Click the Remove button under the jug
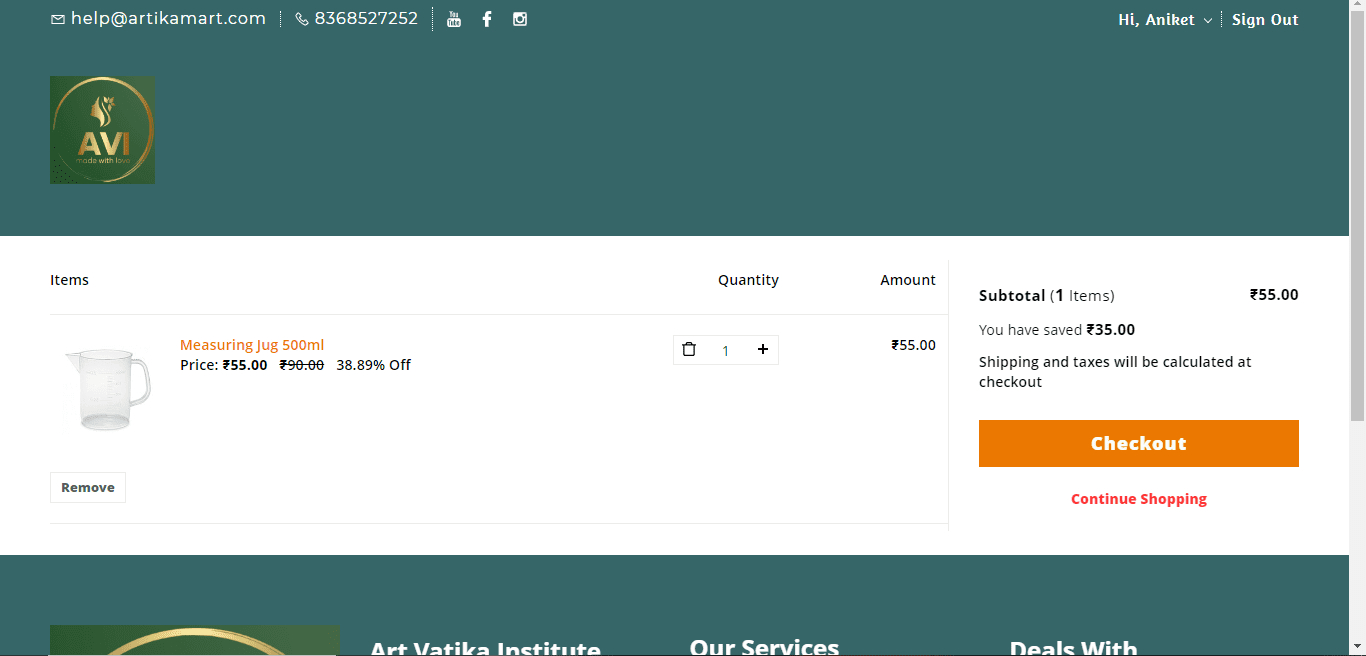Image resolution: width=1366 pixels, height=656 pixels. (87, 487)
